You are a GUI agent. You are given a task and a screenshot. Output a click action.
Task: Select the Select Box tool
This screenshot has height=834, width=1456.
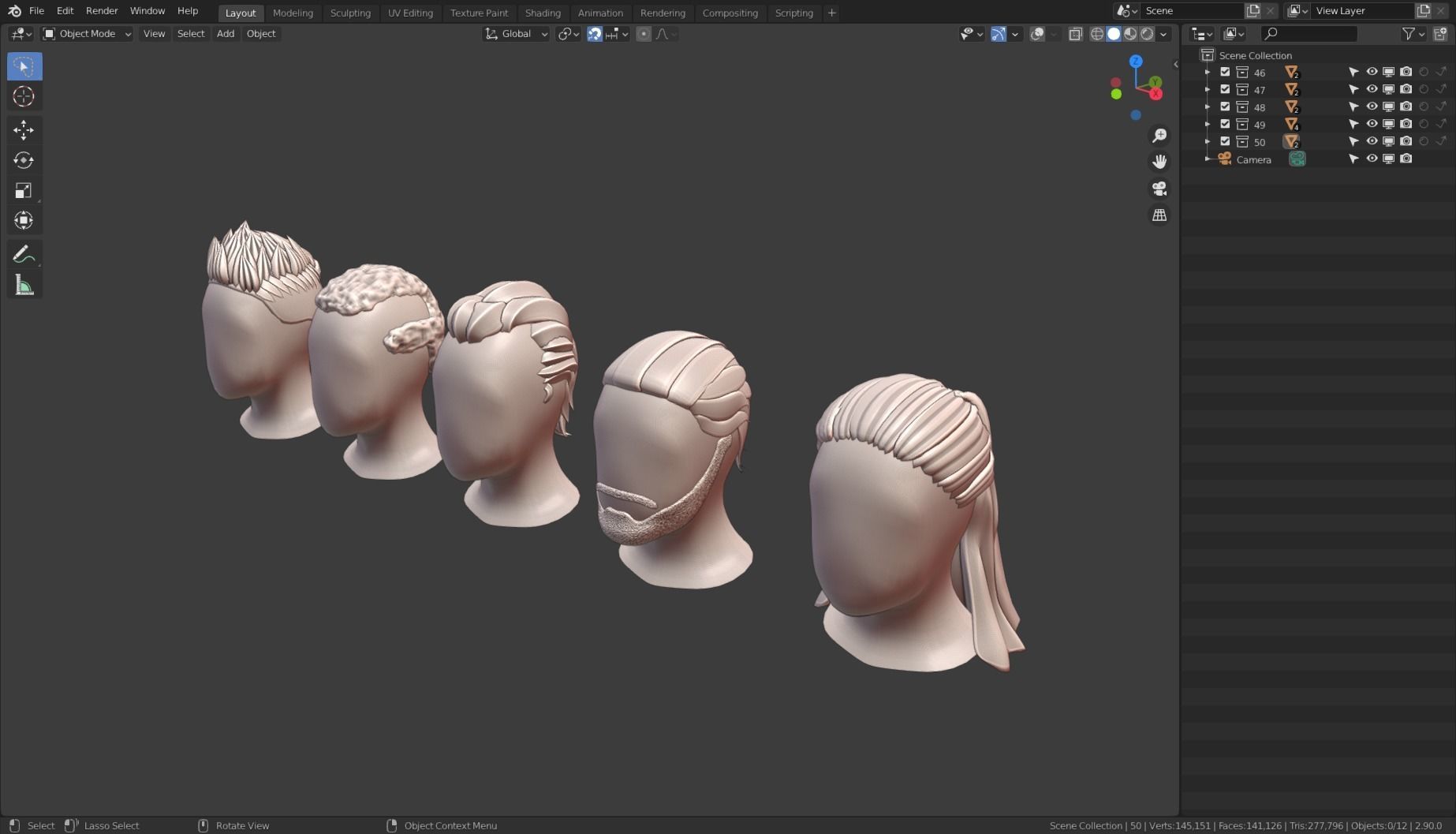point(24,66)
